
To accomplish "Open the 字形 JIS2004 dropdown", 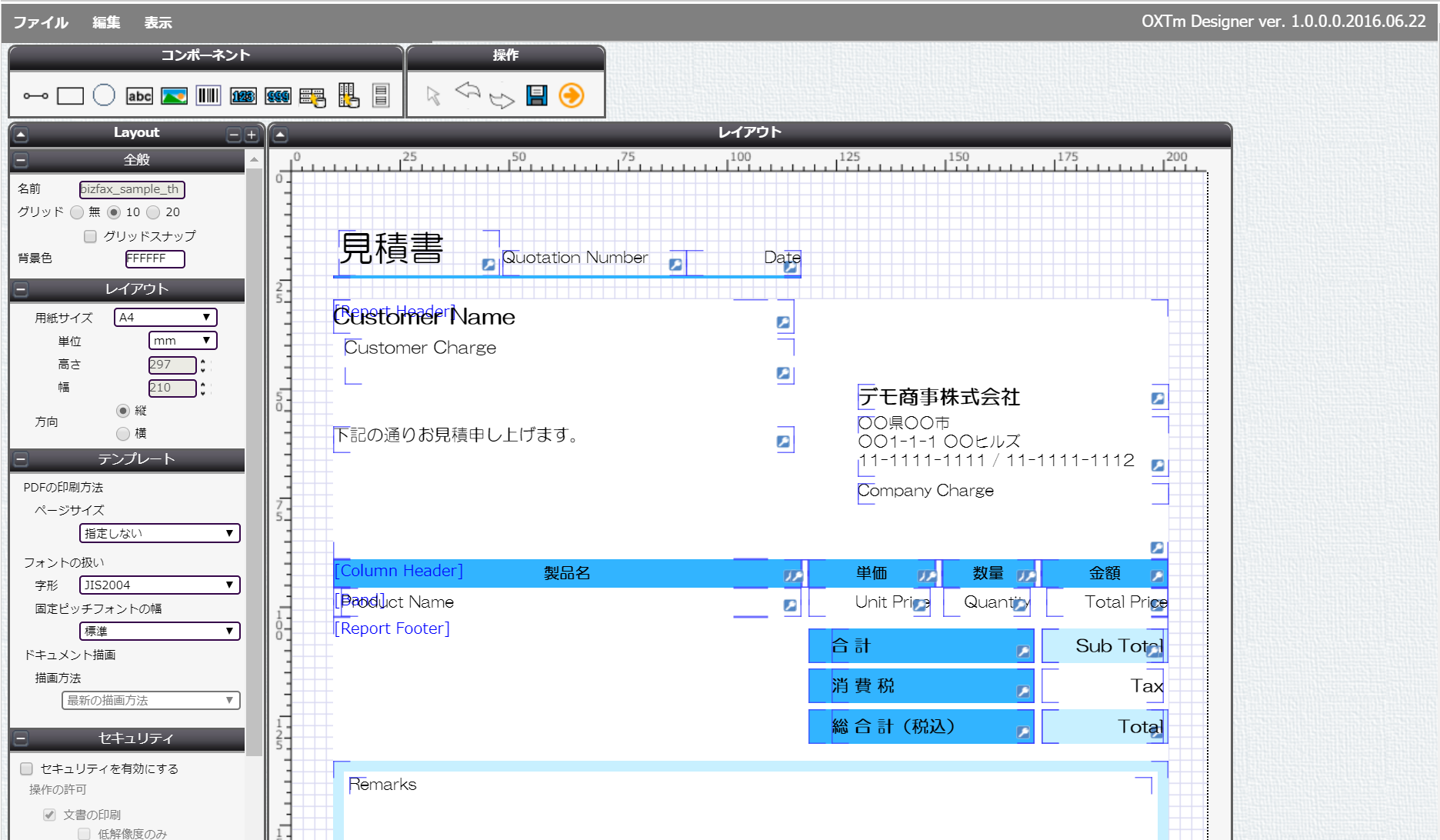I will click(x=159, y=585).
